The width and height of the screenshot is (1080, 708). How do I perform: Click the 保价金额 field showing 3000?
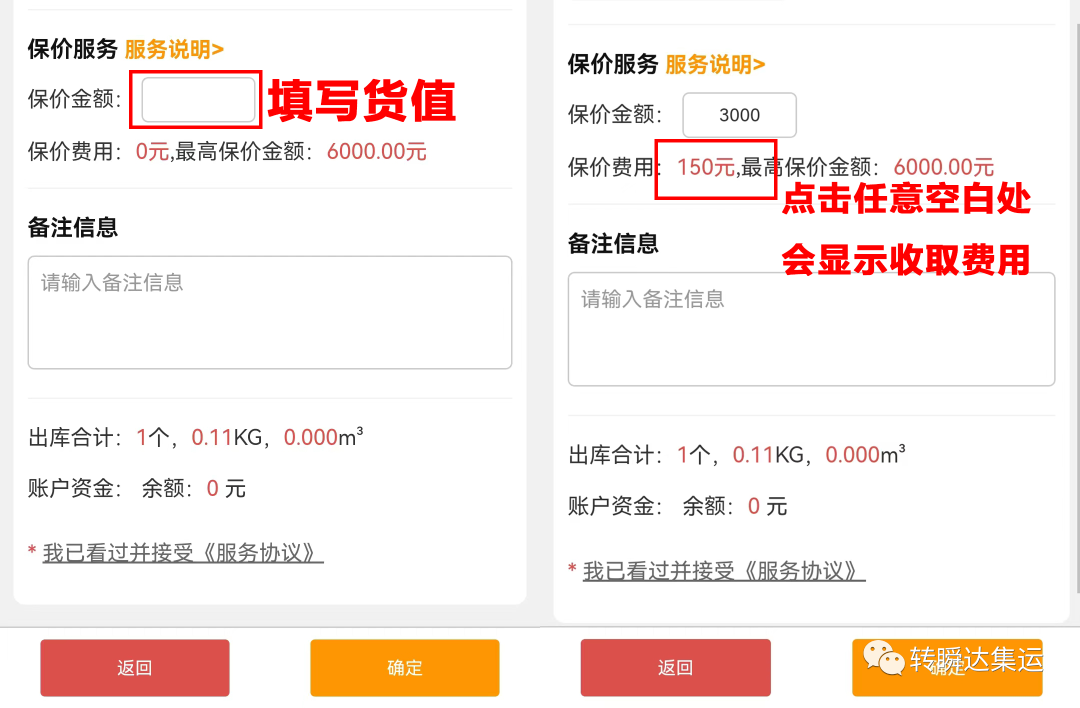[x=739, y=115]
